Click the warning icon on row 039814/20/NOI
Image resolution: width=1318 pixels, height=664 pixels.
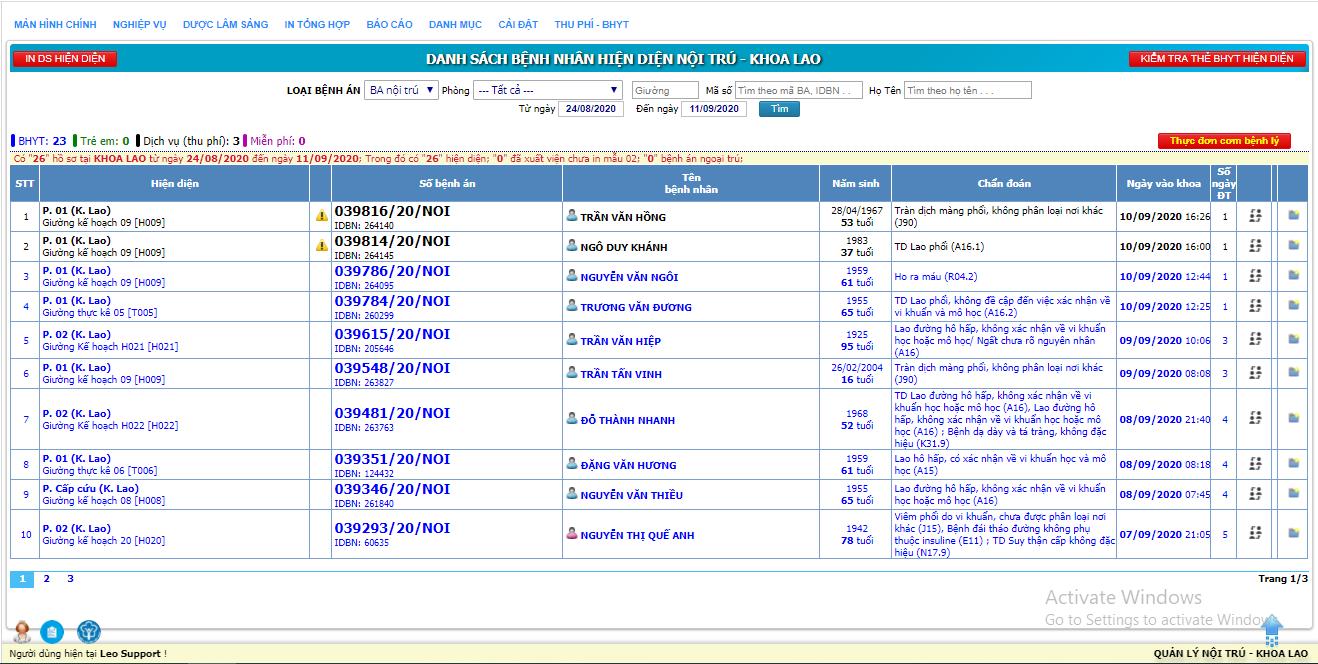click(x=321, y=246)
